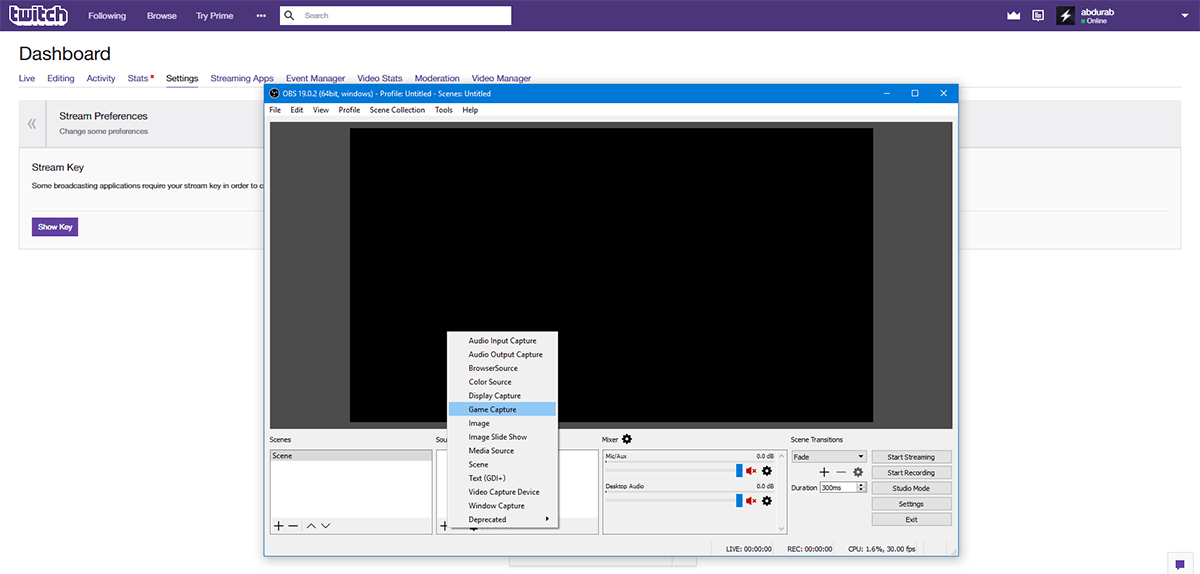Viewport: 1200px width, 574px height.
Task: Enable Studio Mode
Action: click(x=911, y=488)
